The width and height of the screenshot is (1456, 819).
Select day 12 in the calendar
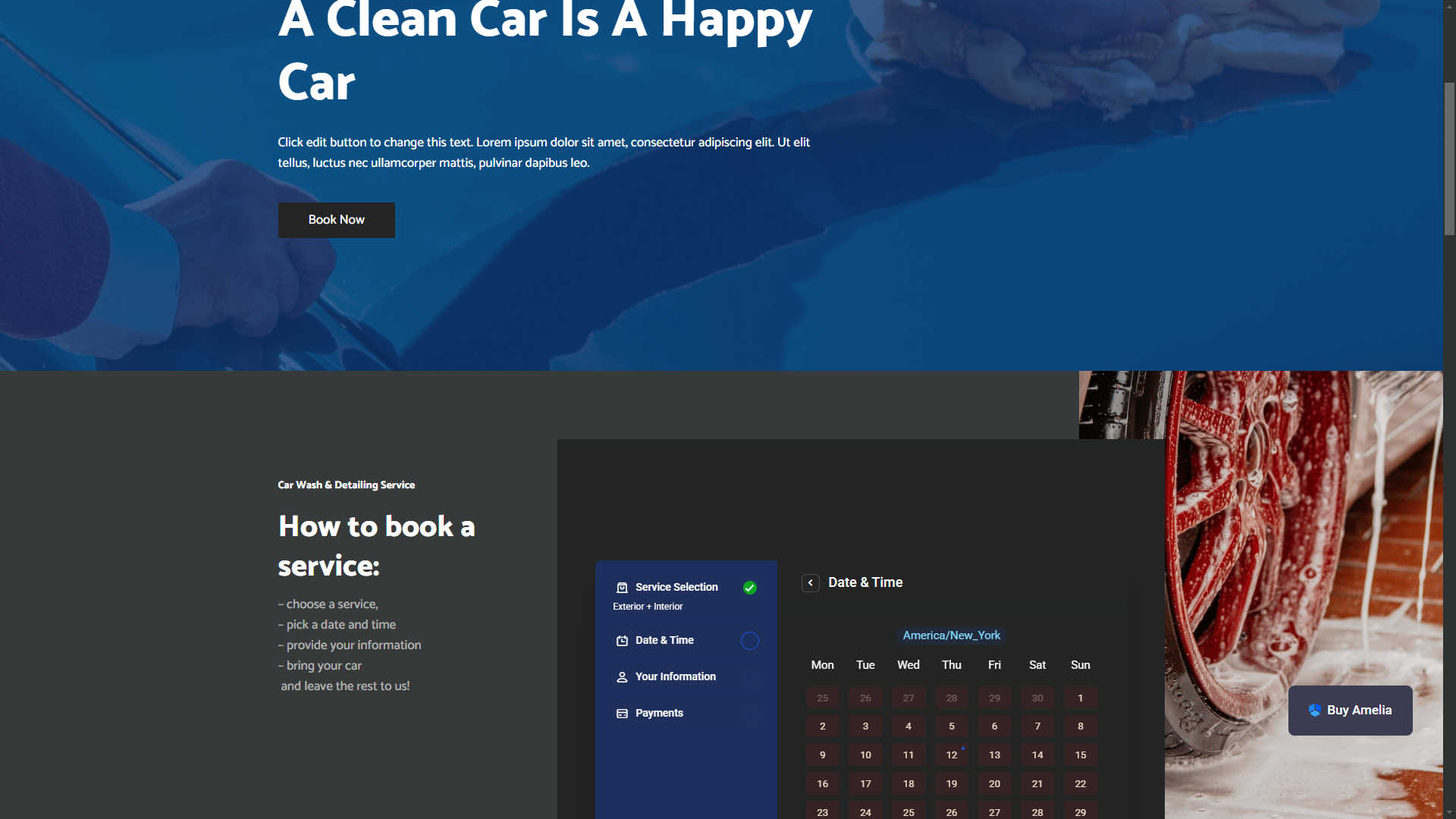click(x=951, y=755)
